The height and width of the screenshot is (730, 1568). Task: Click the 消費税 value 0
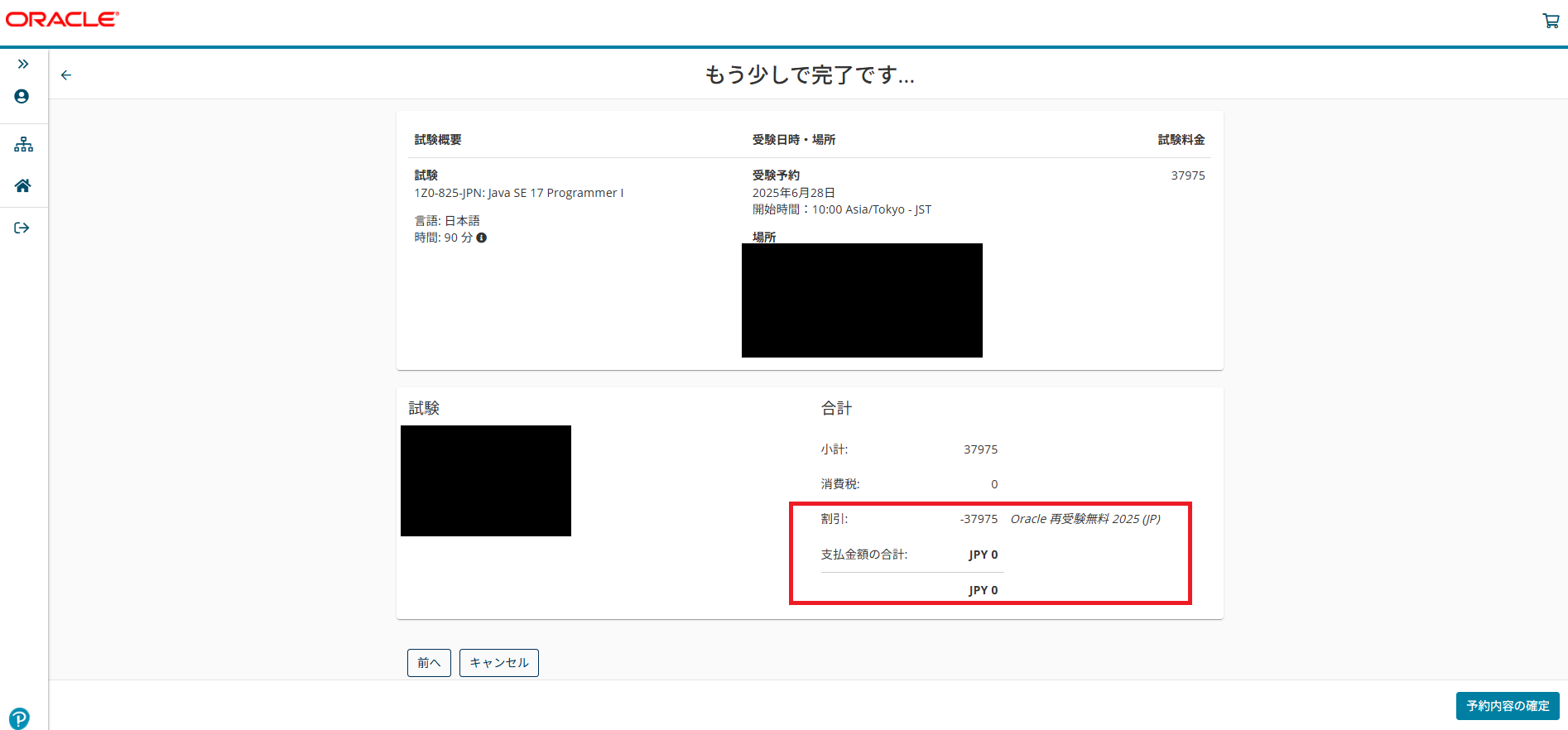point(994,484)
